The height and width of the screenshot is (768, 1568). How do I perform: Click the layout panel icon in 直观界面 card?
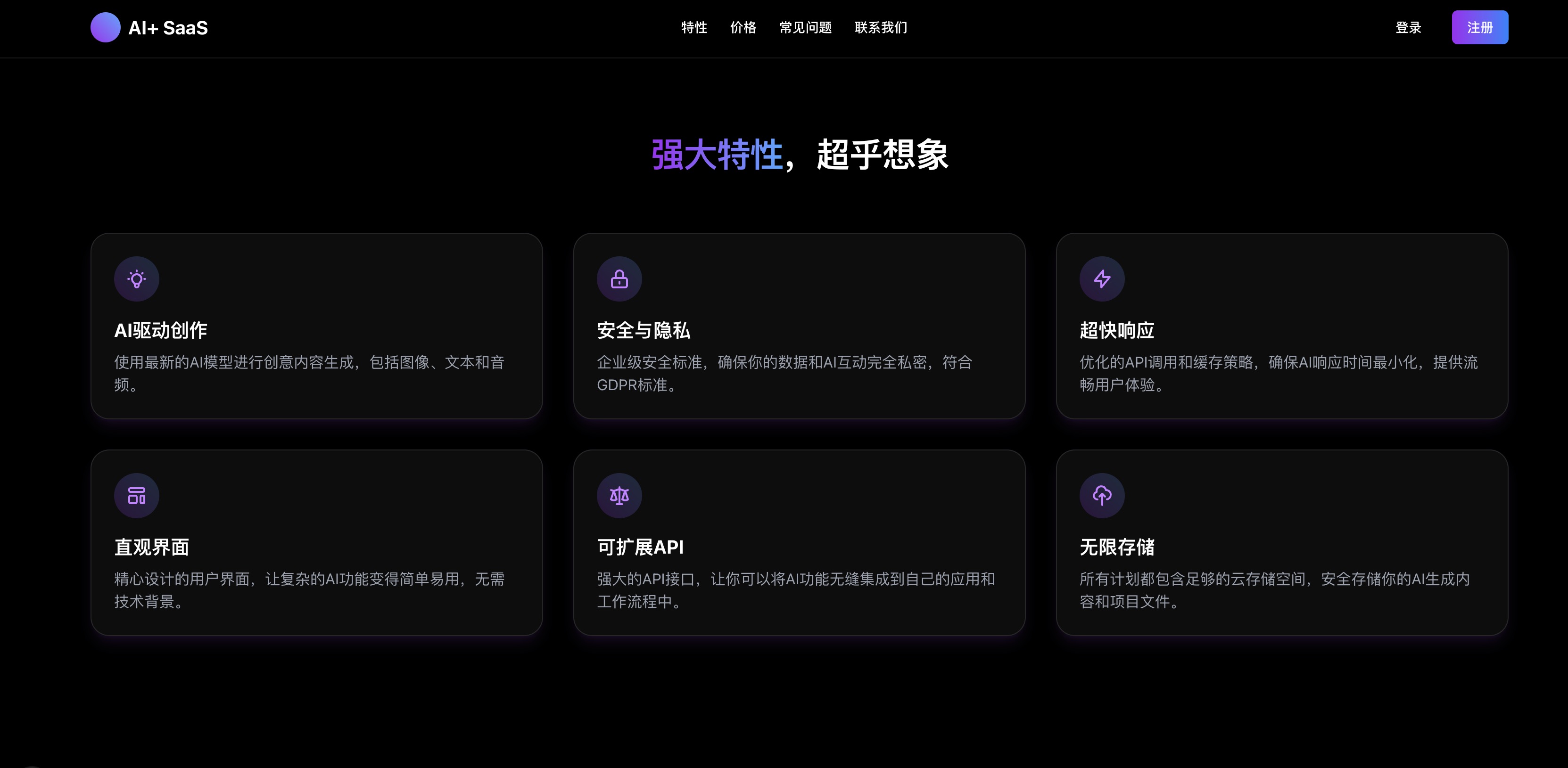136,495
